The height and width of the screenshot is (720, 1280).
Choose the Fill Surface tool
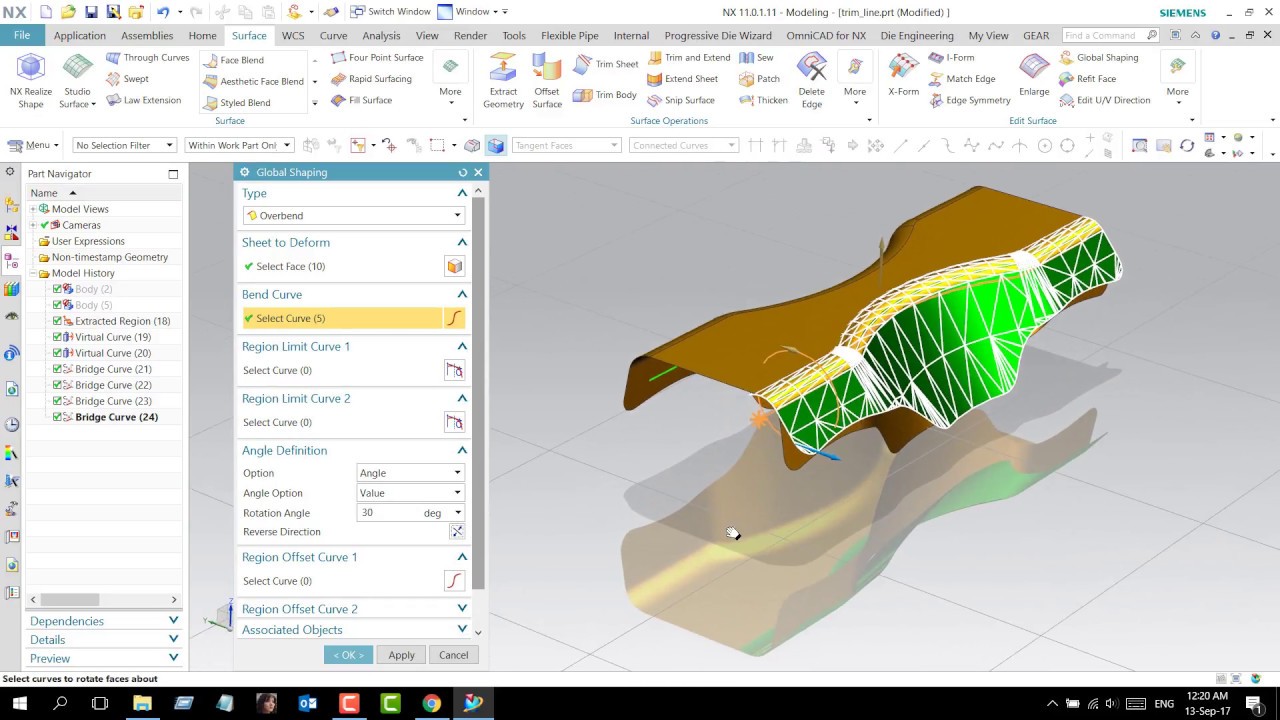360,100
